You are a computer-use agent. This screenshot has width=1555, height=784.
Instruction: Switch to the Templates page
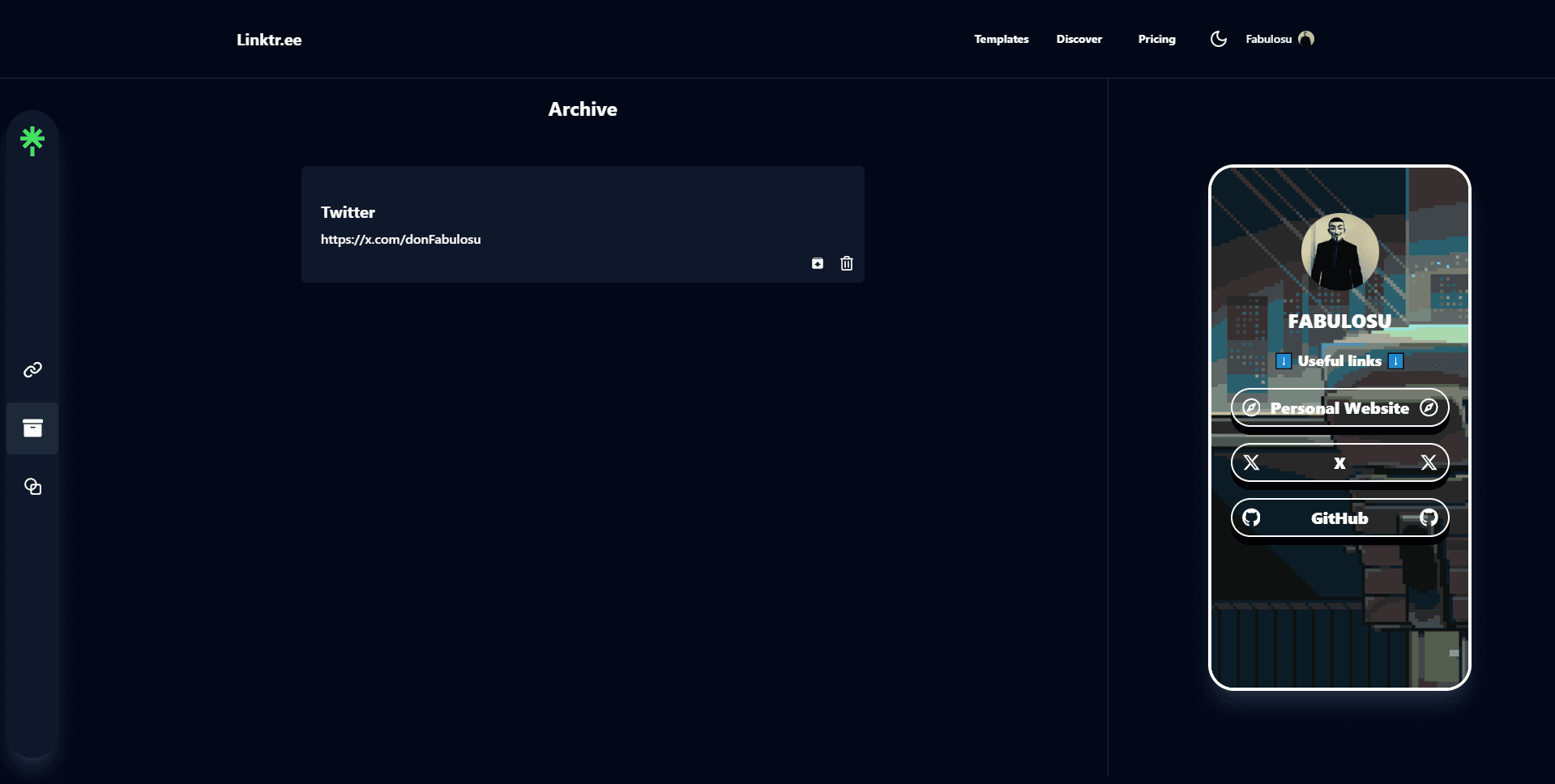click(x=1001, y=38)
